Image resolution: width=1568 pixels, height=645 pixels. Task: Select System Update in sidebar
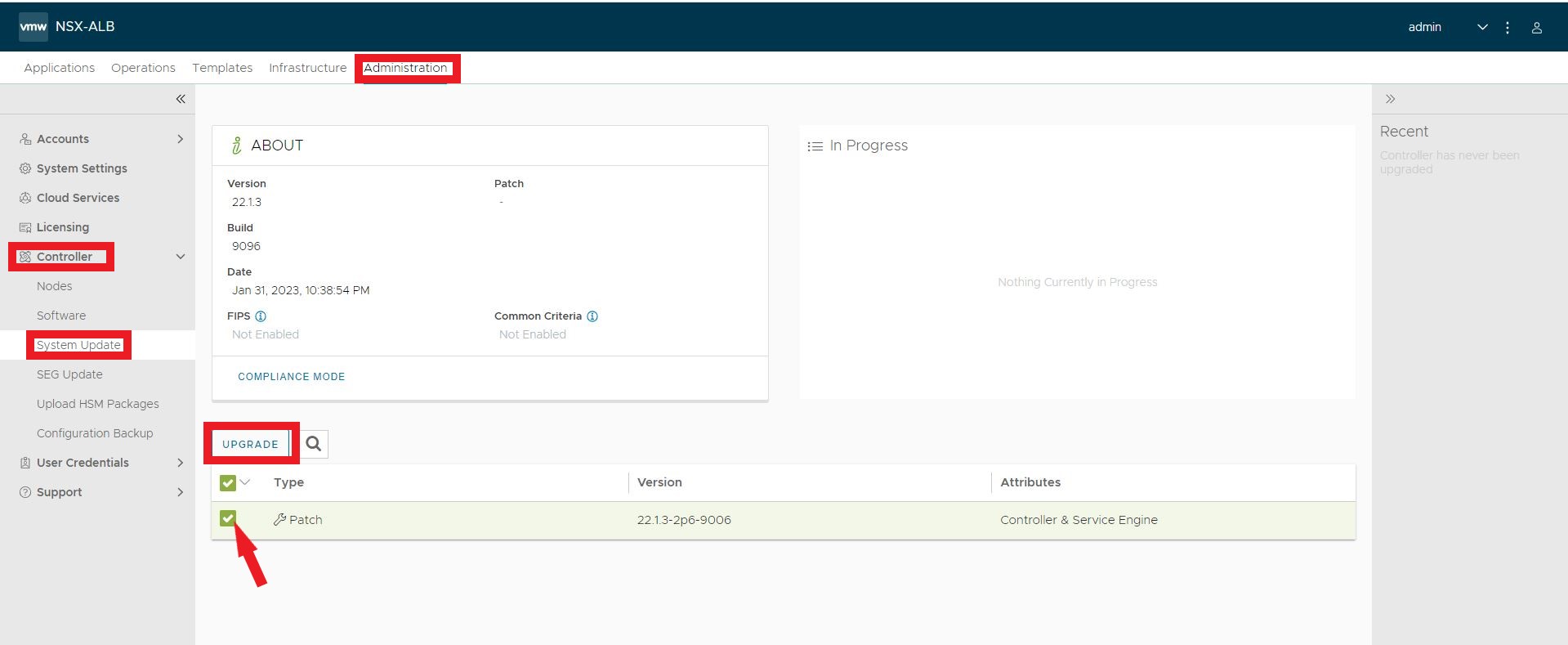(x=78, y=345)
